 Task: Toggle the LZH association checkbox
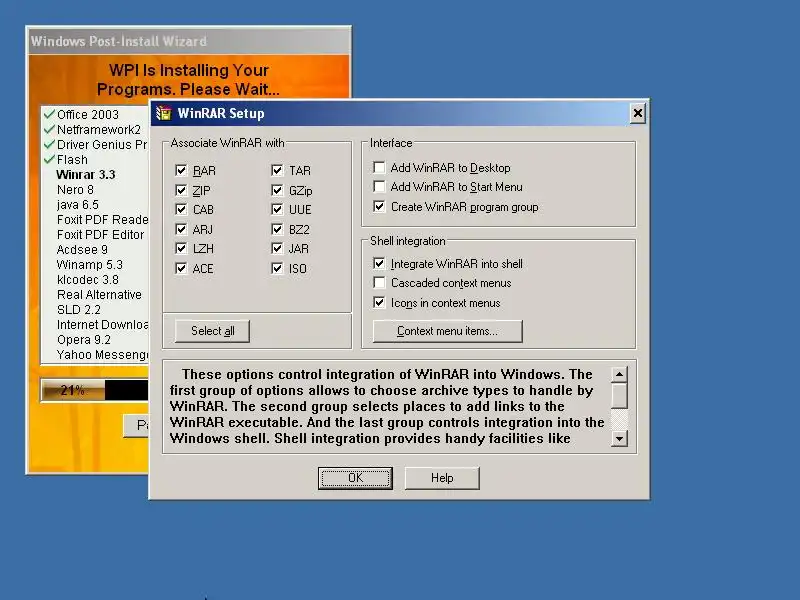pos(181,248)
